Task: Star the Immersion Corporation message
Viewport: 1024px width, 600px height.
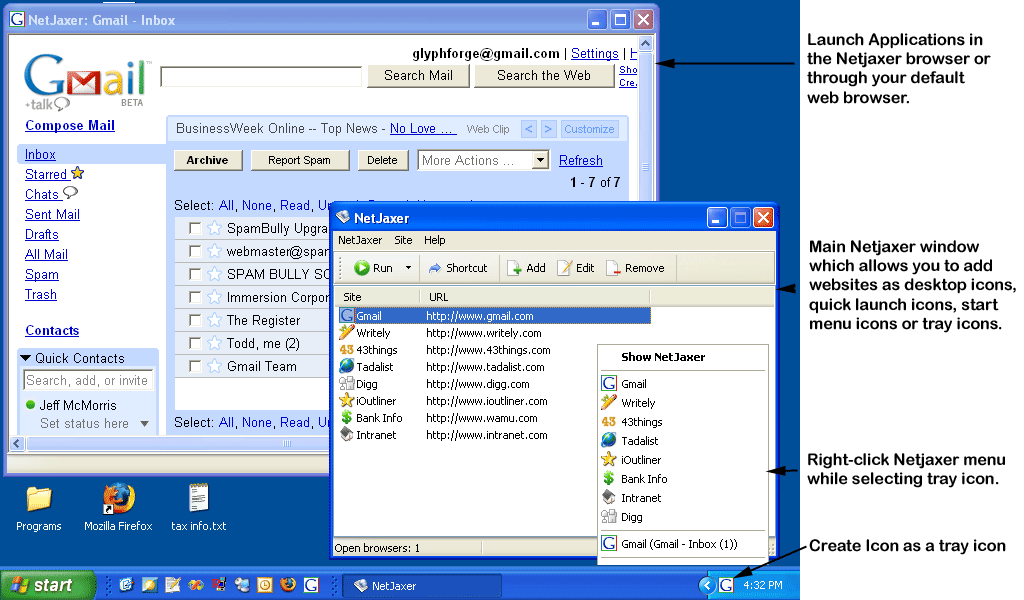Action: click(214, 297)
